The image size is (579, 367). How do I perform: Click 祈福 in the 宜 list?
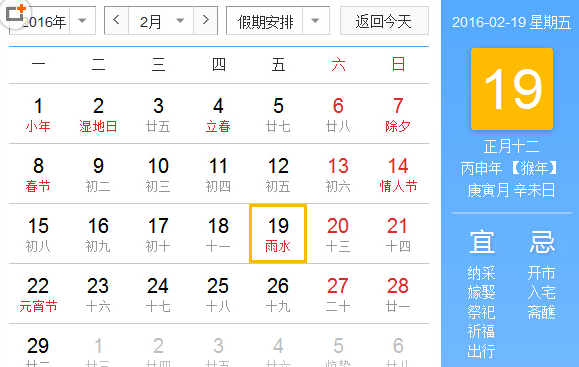pyautogui.click(x=481, y=332)
